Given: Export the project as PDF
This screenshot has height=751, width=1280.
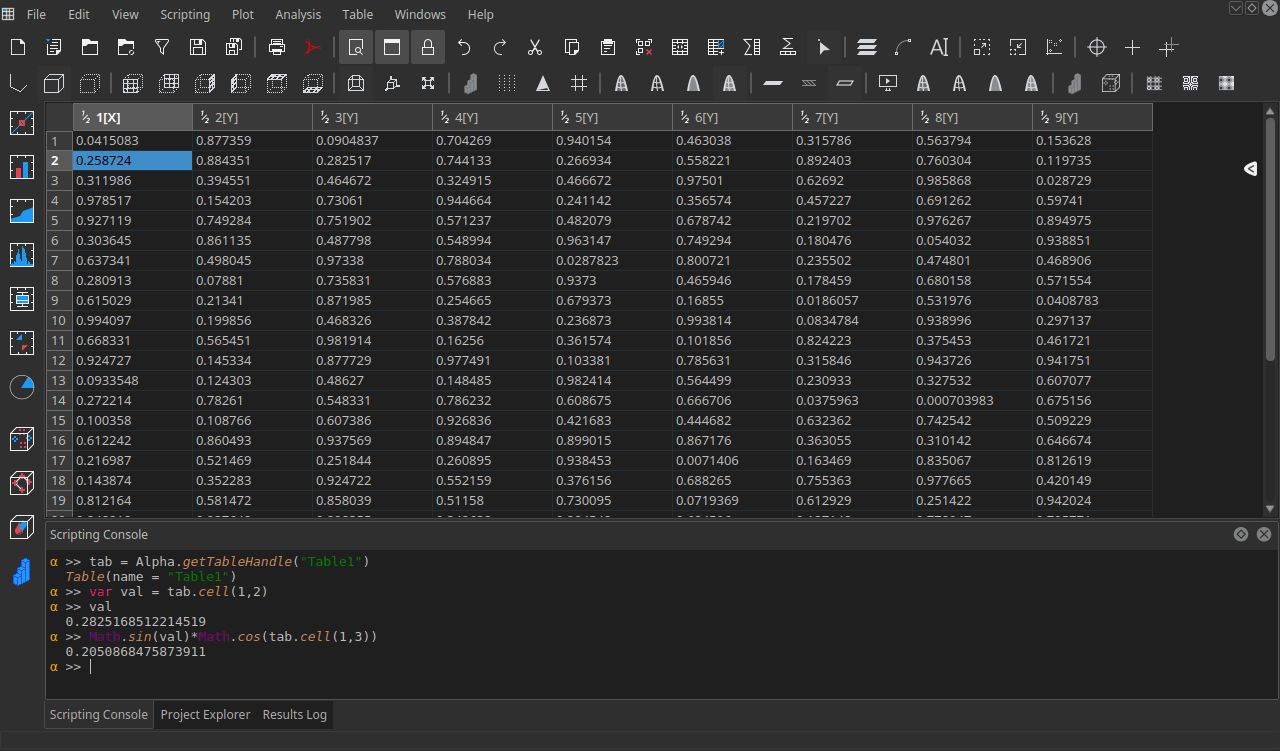Looking at the screenshot, I should (311, 47).
